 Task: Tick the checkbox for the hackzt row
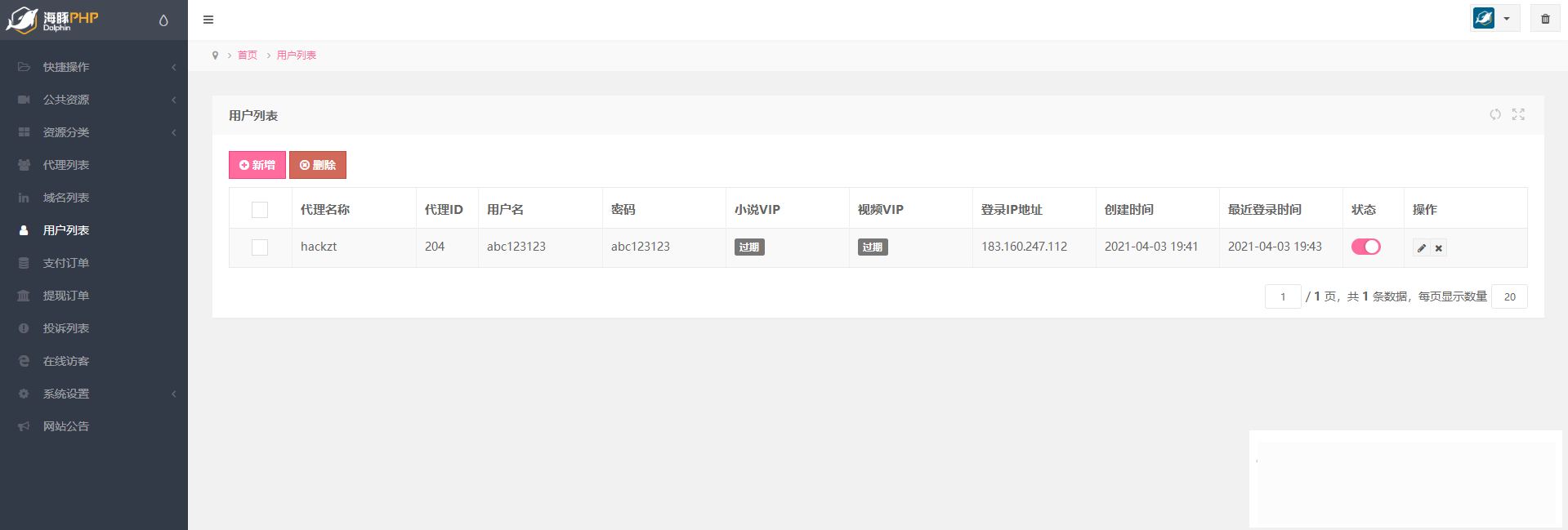click(x=260, y=247)
